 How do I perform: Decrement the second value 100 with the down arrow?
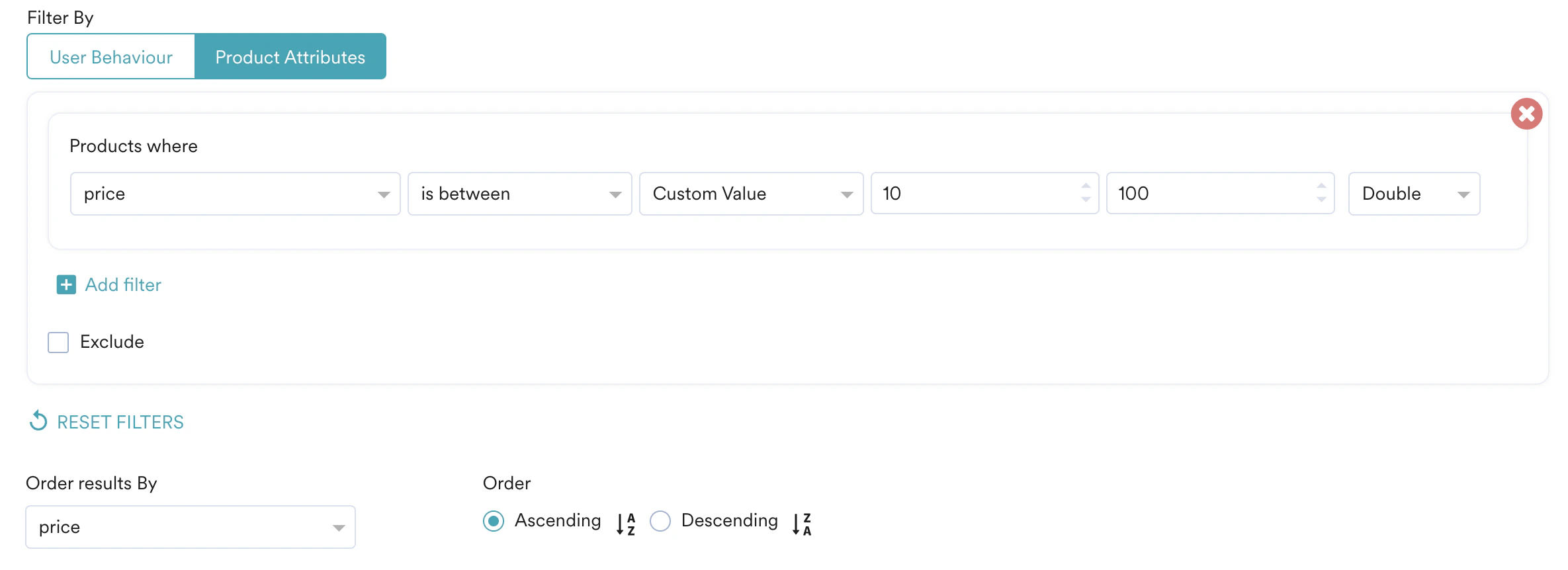pyautogui.click(x=1321, y=199)
